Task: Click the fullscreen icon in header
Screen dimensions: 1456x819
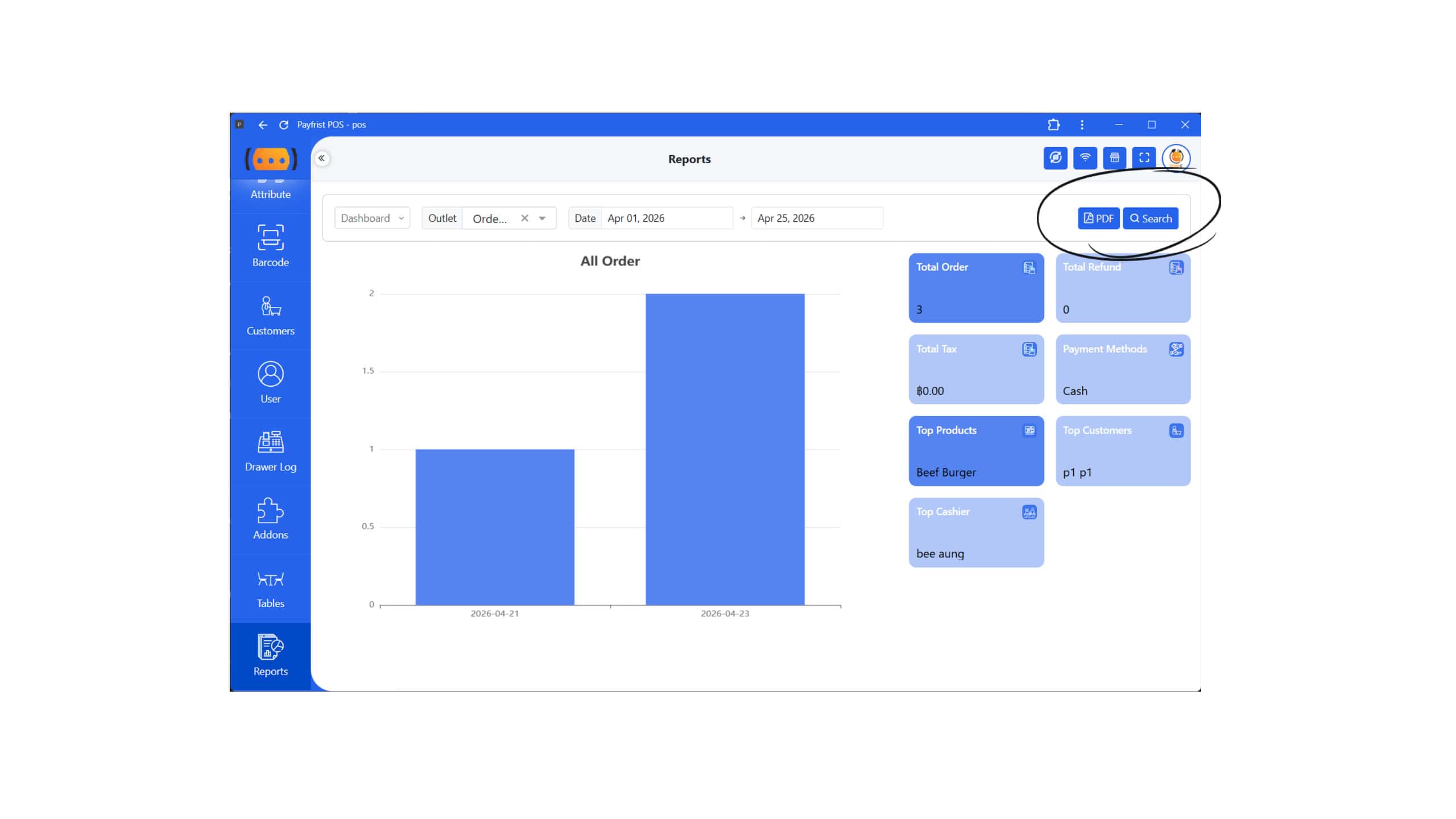Action: point(1144,158)
